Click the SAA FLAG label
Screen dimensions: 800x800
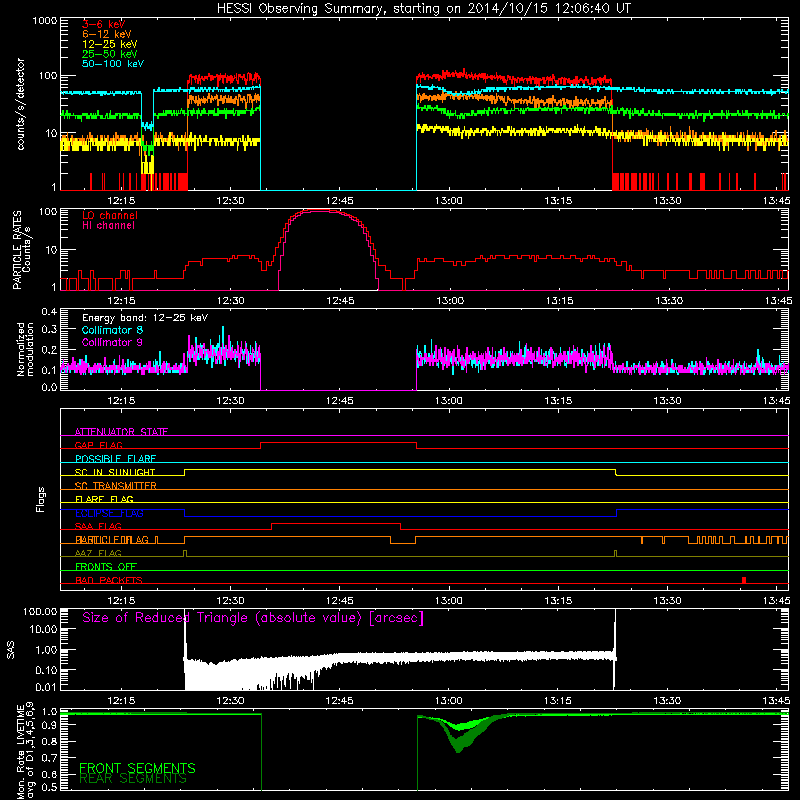(x=98, y=526)
